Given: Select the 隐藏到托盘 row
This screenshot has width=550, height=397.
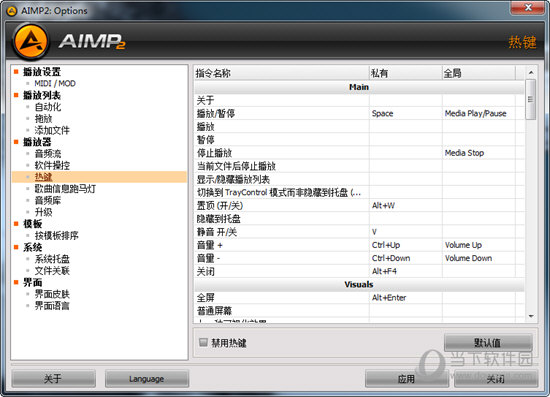Looking at the screenshot, I should point(359,218).
